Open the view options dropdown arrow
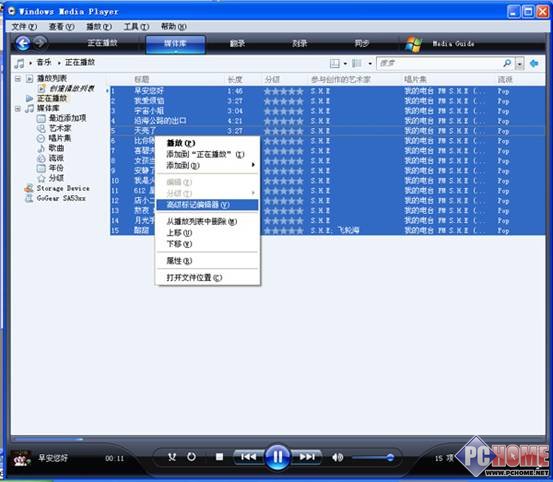553x482 pixels. [x=370, y=64]
